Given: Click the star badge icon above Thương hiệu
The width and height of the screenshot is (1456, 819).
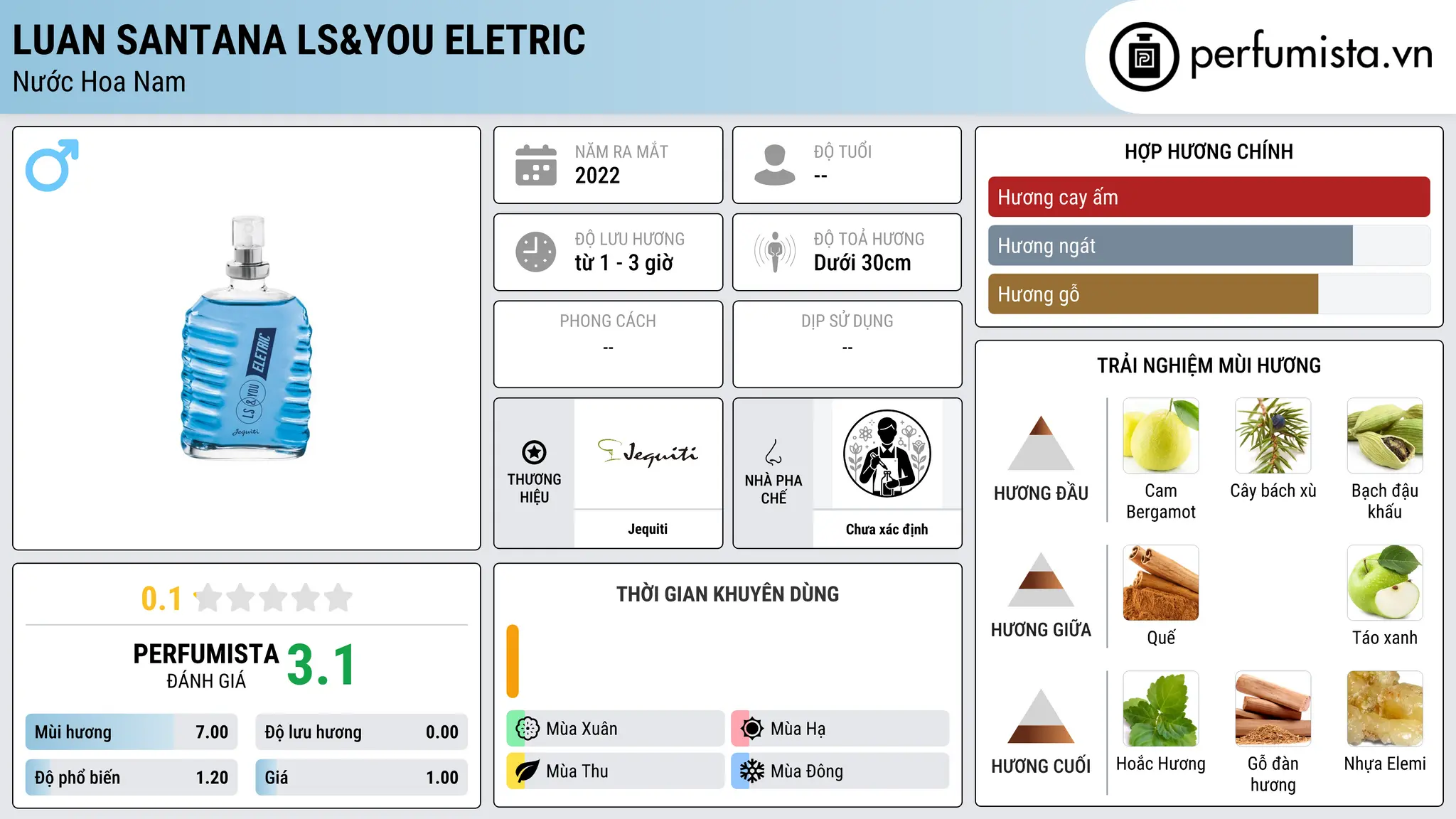Looking at the screenshot, I should click(534, 452).
